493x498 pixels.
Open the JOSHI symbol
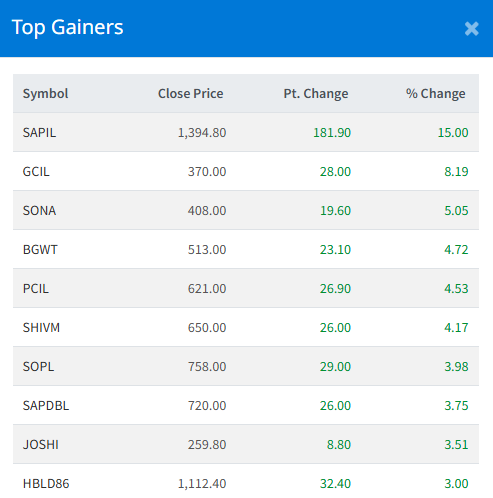tap(41, 445)
